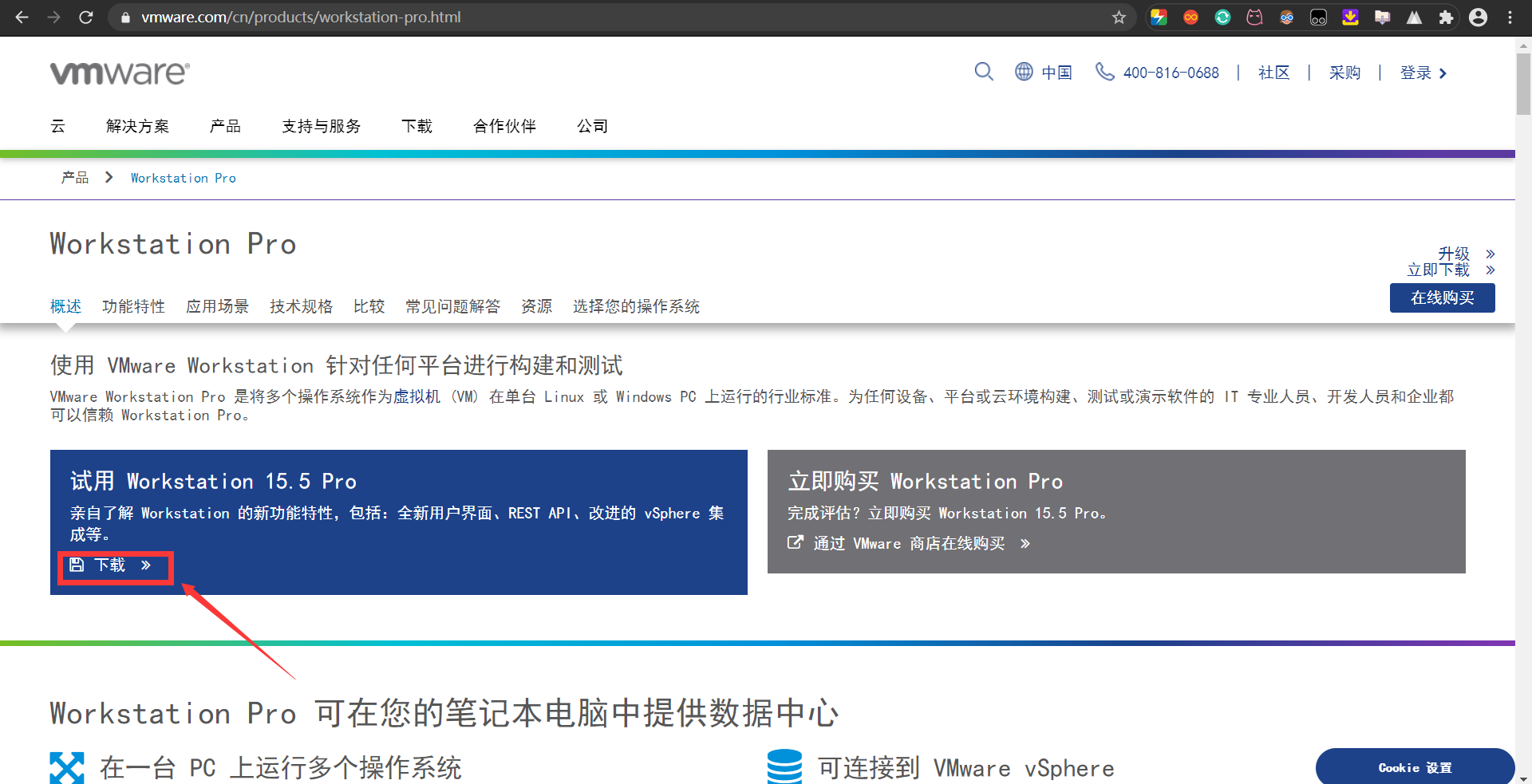Open the Chrome extensions puzzle icon
The width and height of the screenshot is (1532, 784).
pos(1446,17)
